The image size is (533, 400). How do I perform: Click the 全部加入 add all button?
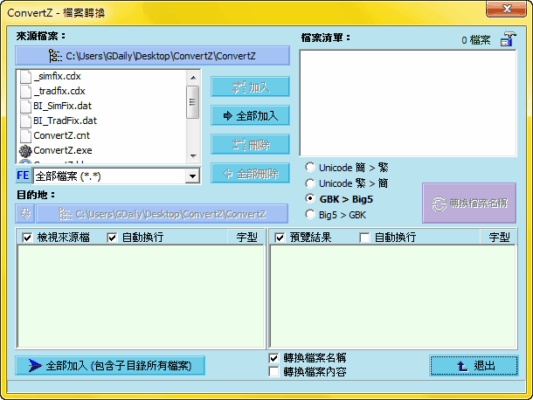(x=250, y=116)
